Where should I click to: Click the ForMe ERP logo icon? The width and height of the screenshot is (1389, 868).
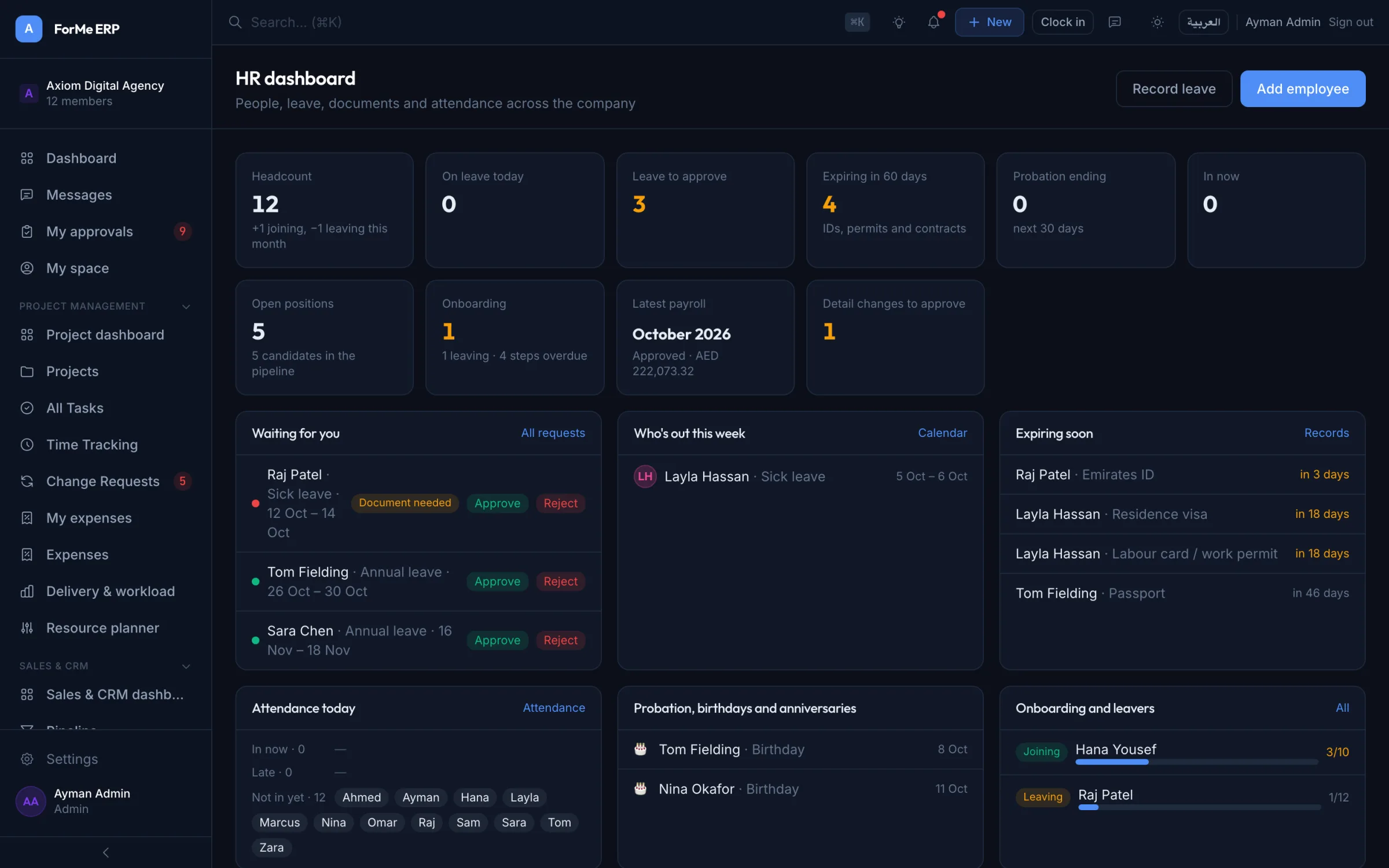(x=29, y=29)
